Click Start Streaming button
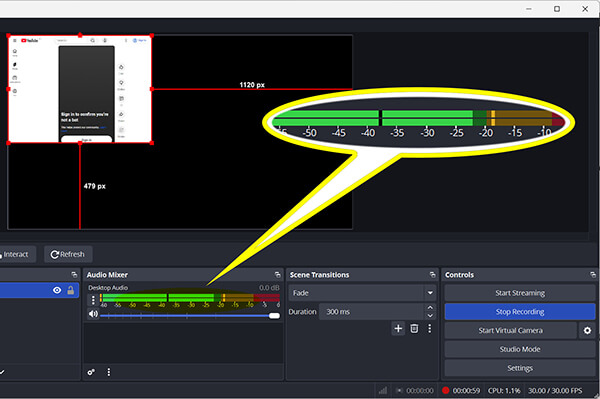The image size is (600, 399). tap(520, 293)
